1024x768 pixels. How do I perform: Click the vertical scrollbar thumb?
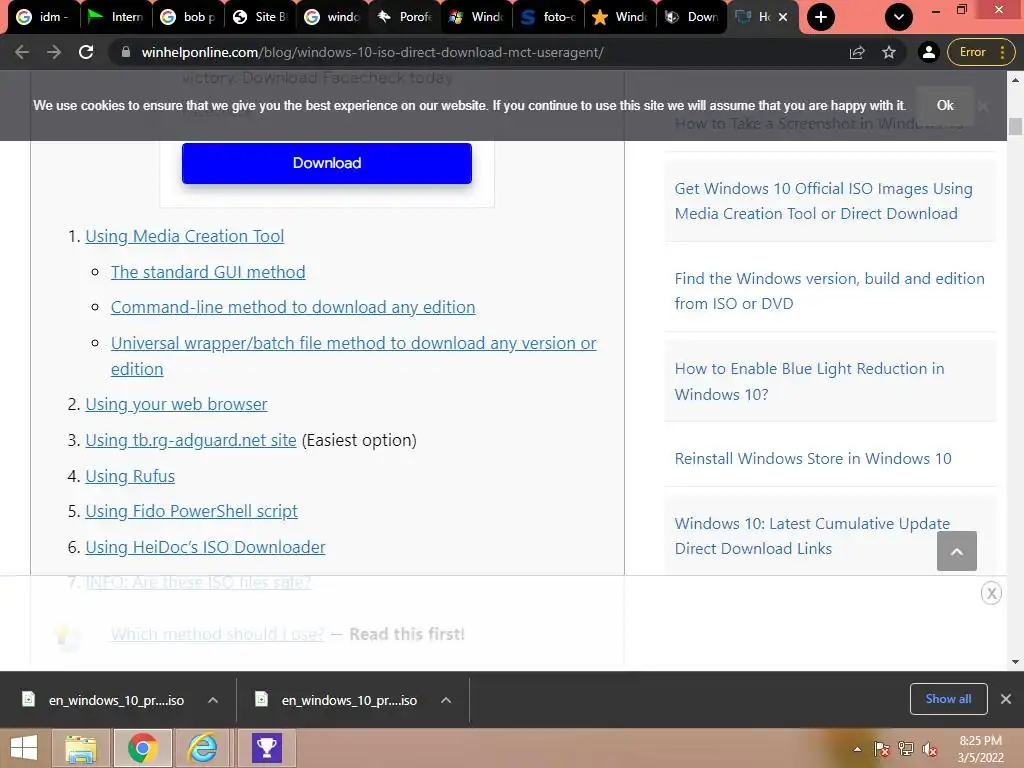click(x=1015, y=126)
